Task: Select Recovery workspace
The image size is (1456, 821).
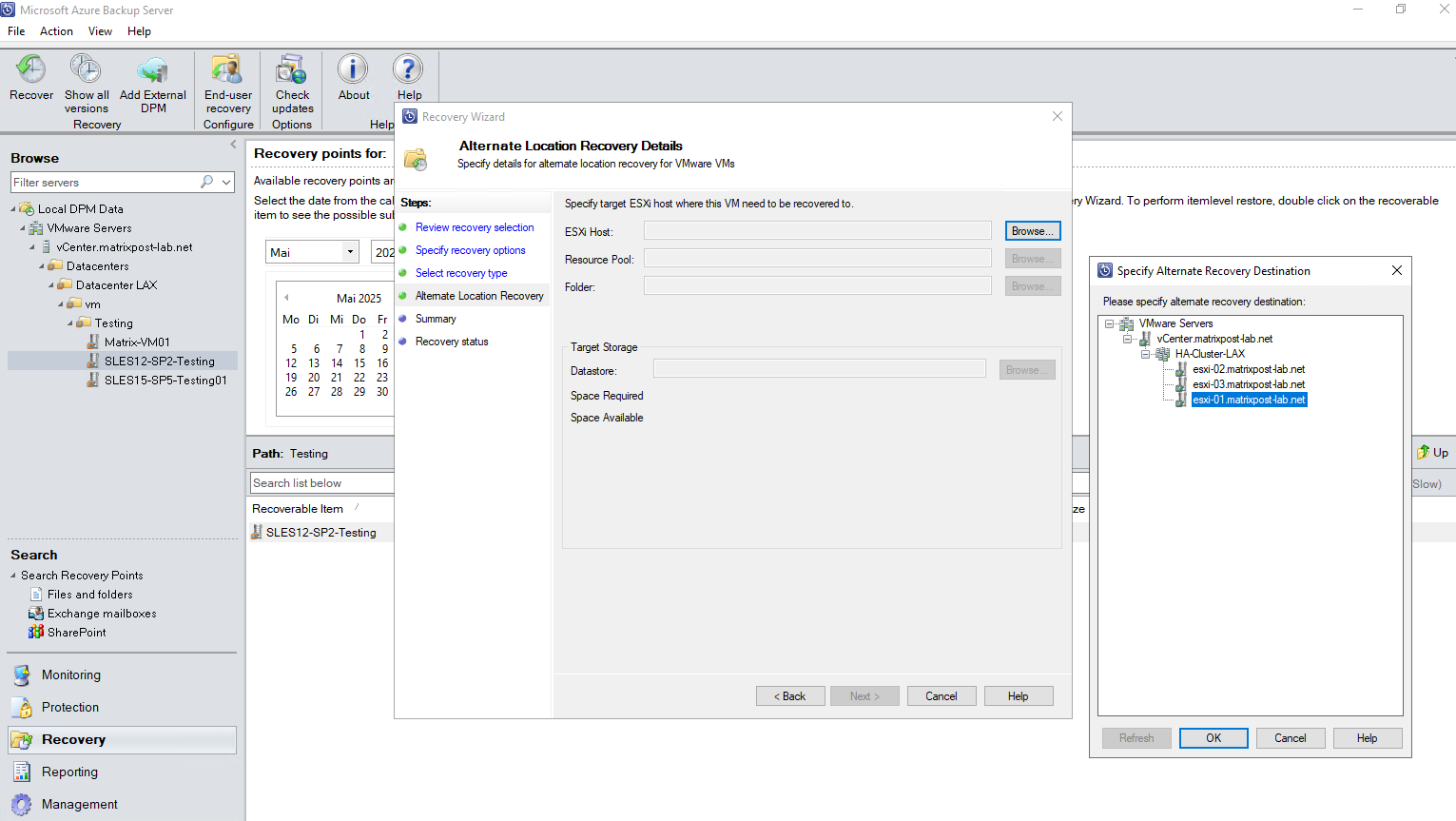Action: 122,740
